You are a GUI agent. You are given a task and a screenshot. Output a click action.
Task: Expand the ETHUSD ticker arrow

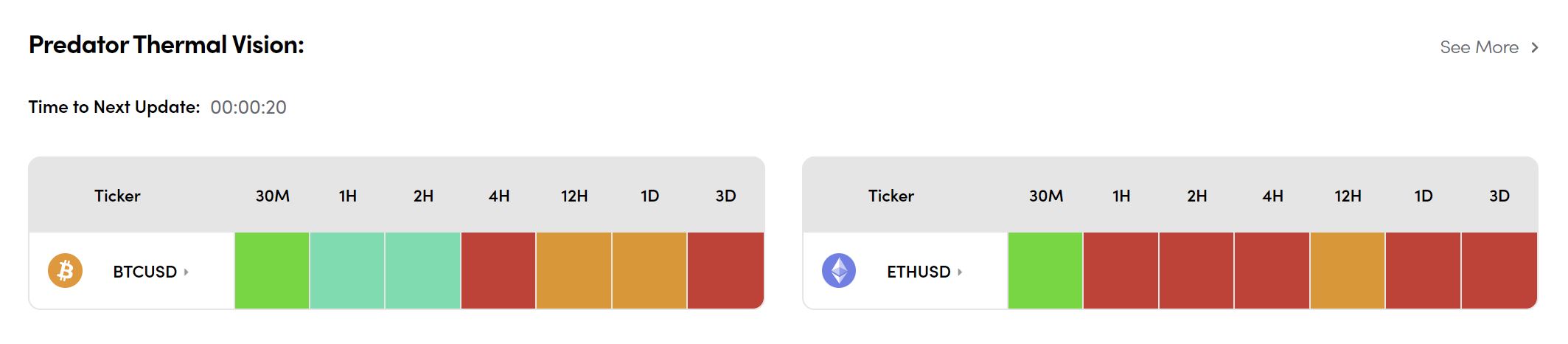point(960,272)
